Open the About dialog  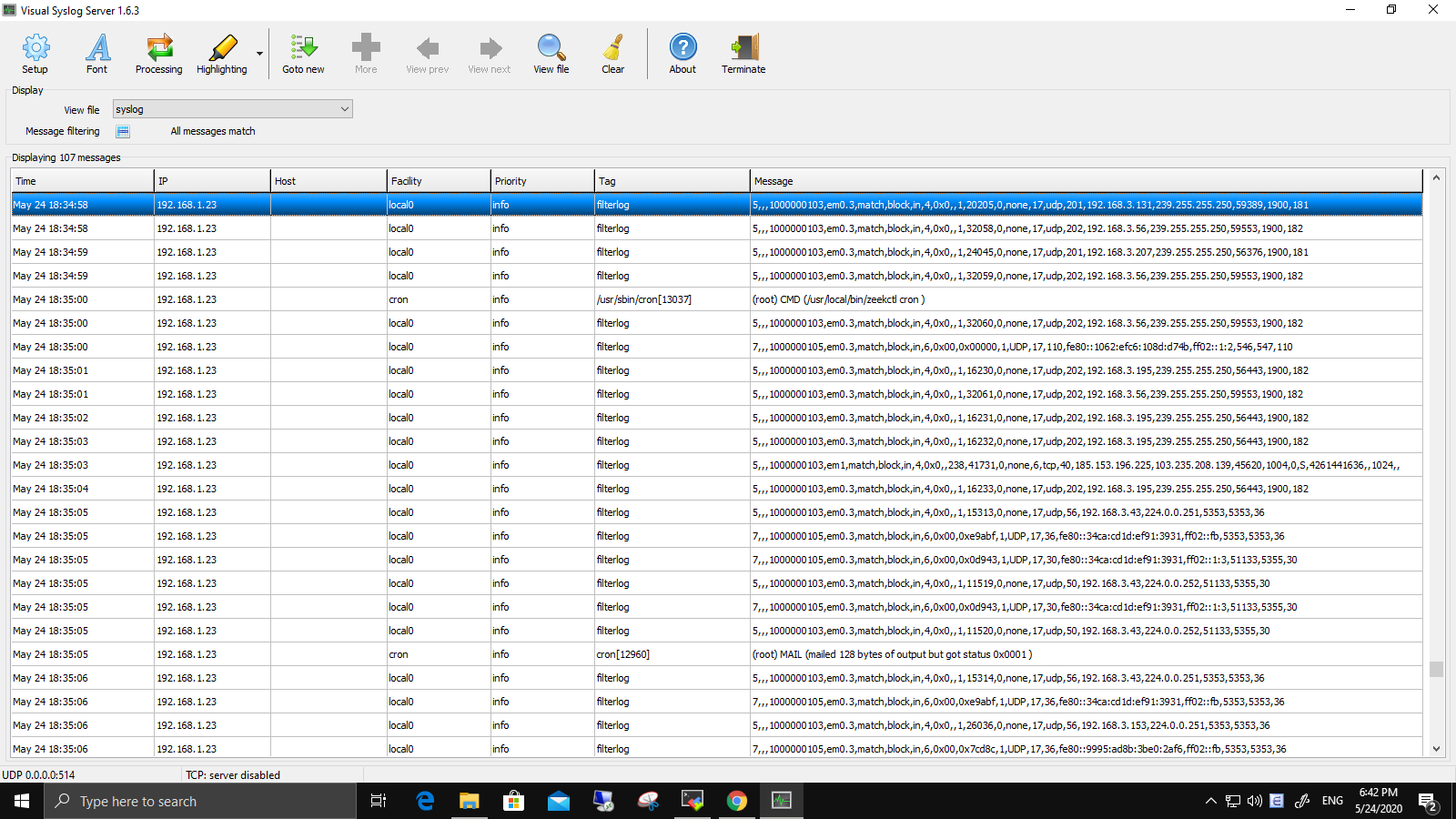tap(682, 54)
